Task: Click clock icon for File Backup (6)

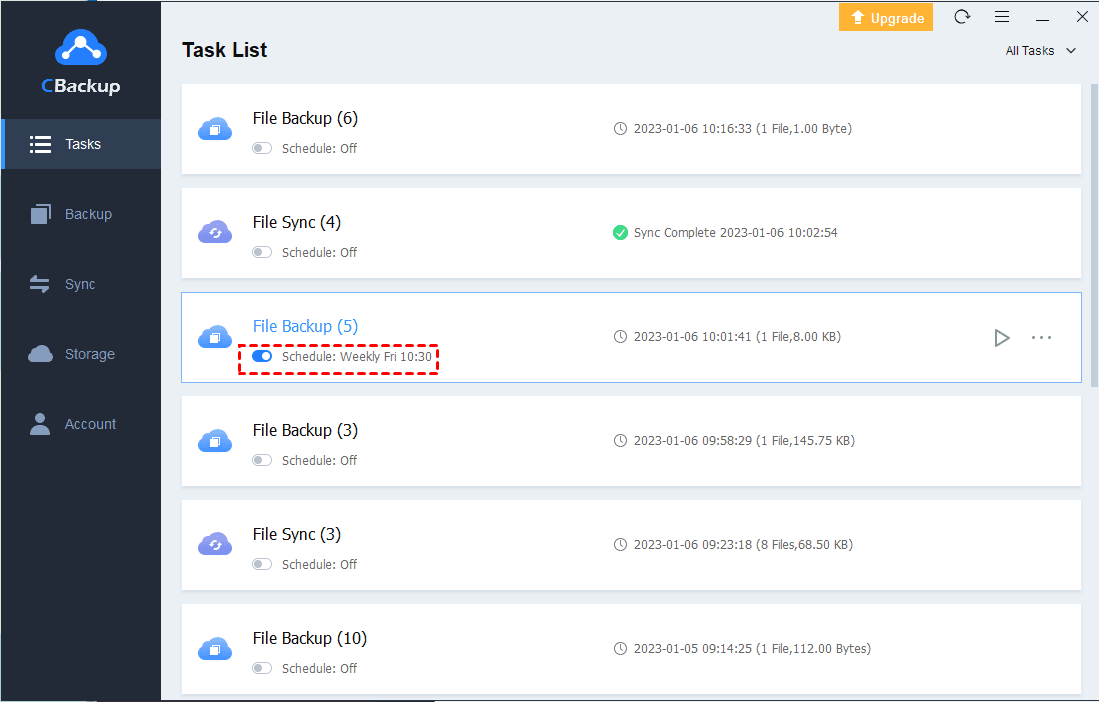Action: click(x=620, y=129)
